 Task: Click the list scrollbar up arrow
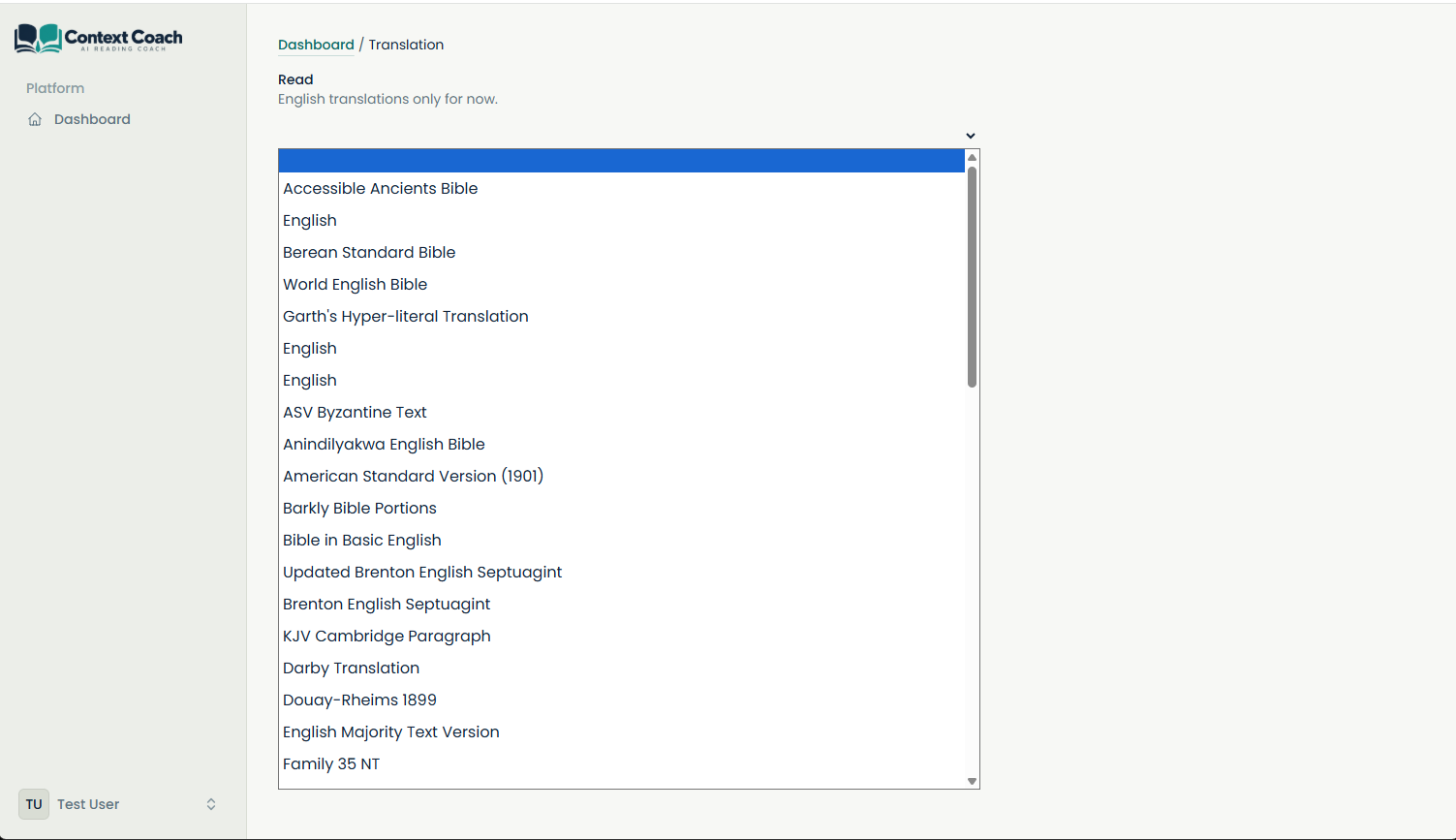point(972,157)
